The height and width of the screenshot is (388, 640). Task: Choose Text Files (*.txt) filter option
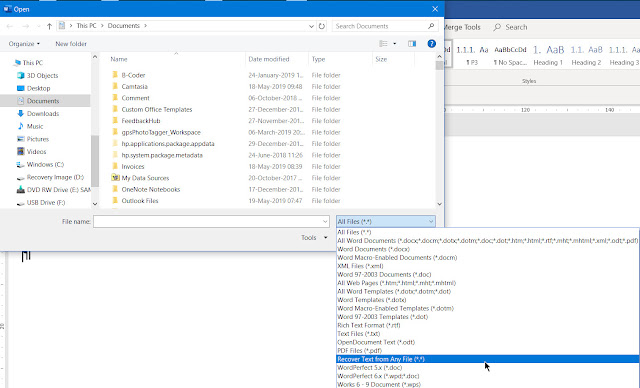[x=487, y=334]
